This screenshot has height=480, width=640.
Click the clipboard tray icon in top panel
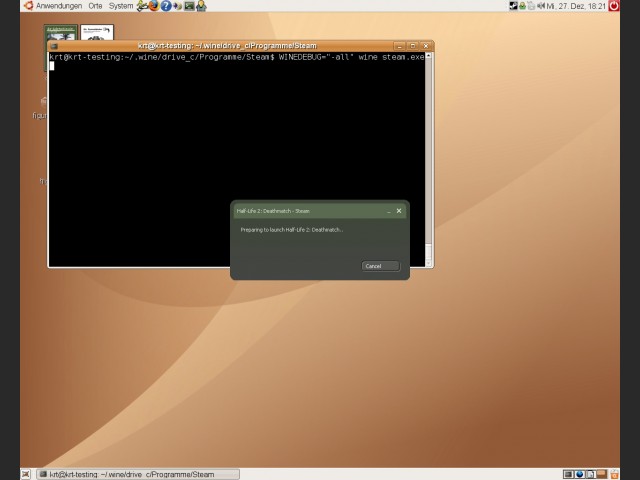click(531, 6)
